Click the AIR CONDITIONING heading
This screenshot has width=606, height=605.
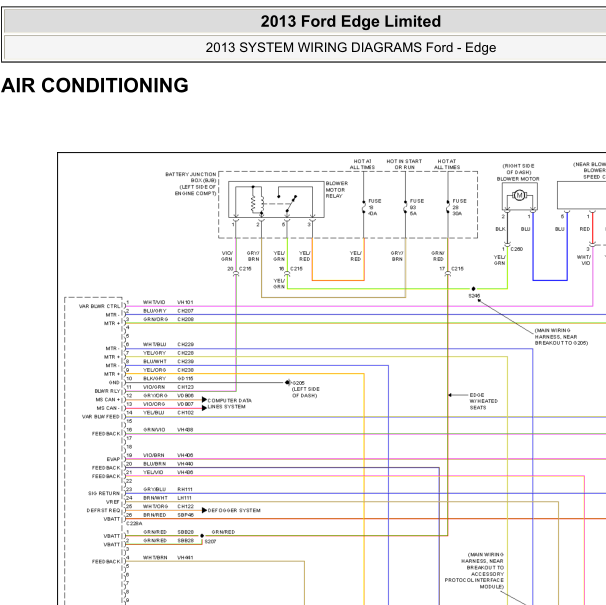[x=95, y=85]
